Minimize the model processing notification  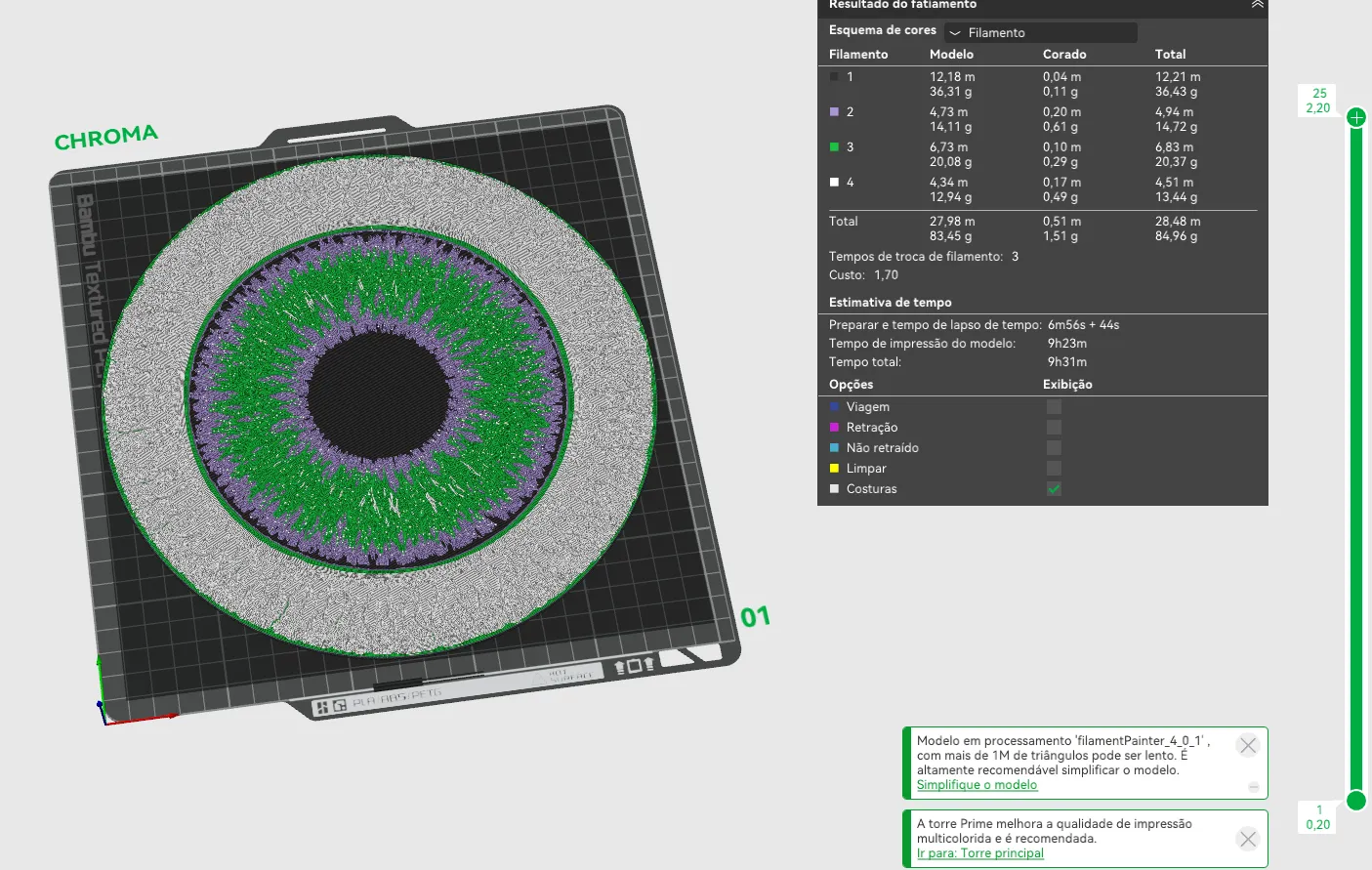pyautogui.click(x=1254, y=787)
